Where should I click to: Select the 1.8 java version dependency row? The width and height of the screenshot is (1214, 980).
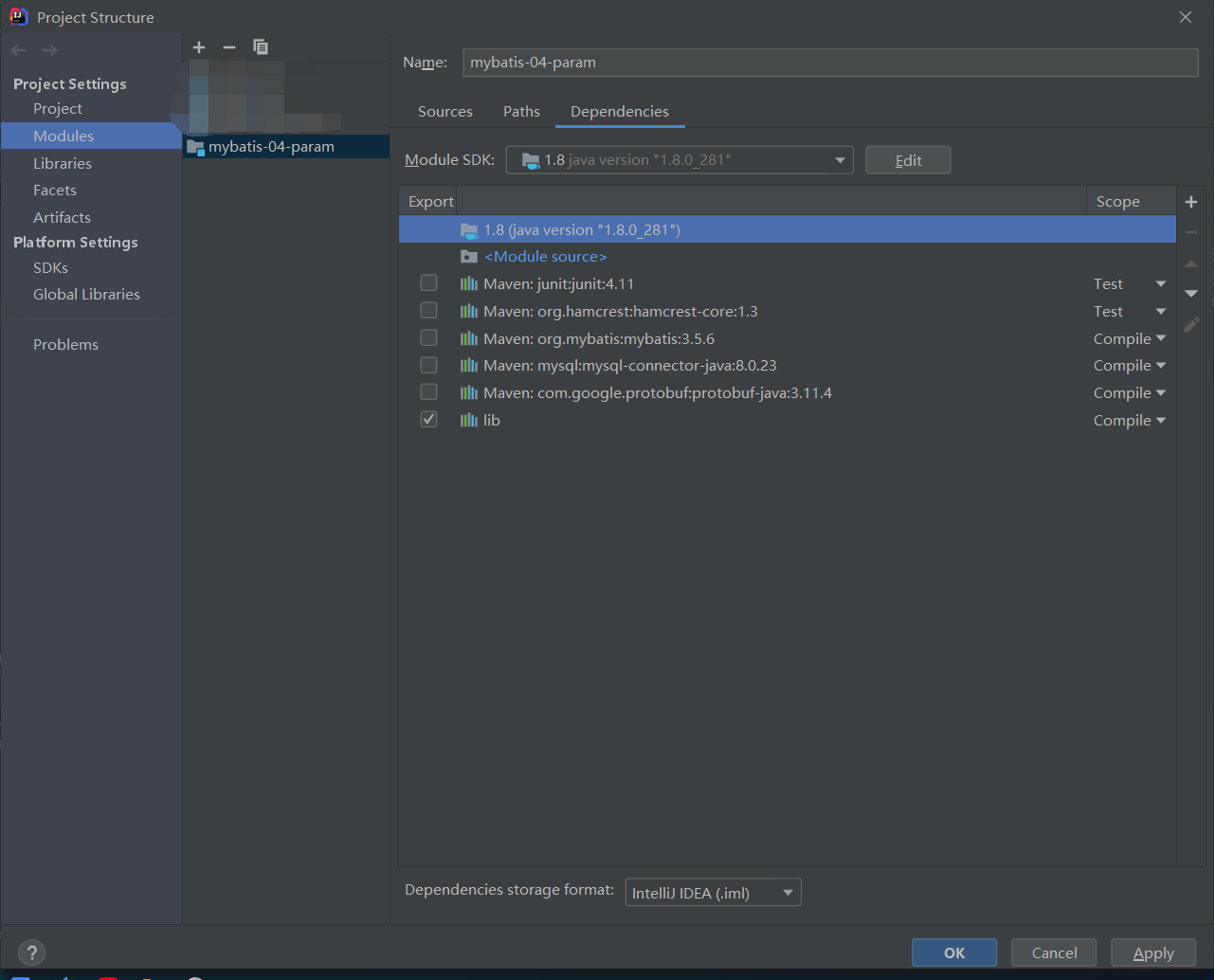788,229
